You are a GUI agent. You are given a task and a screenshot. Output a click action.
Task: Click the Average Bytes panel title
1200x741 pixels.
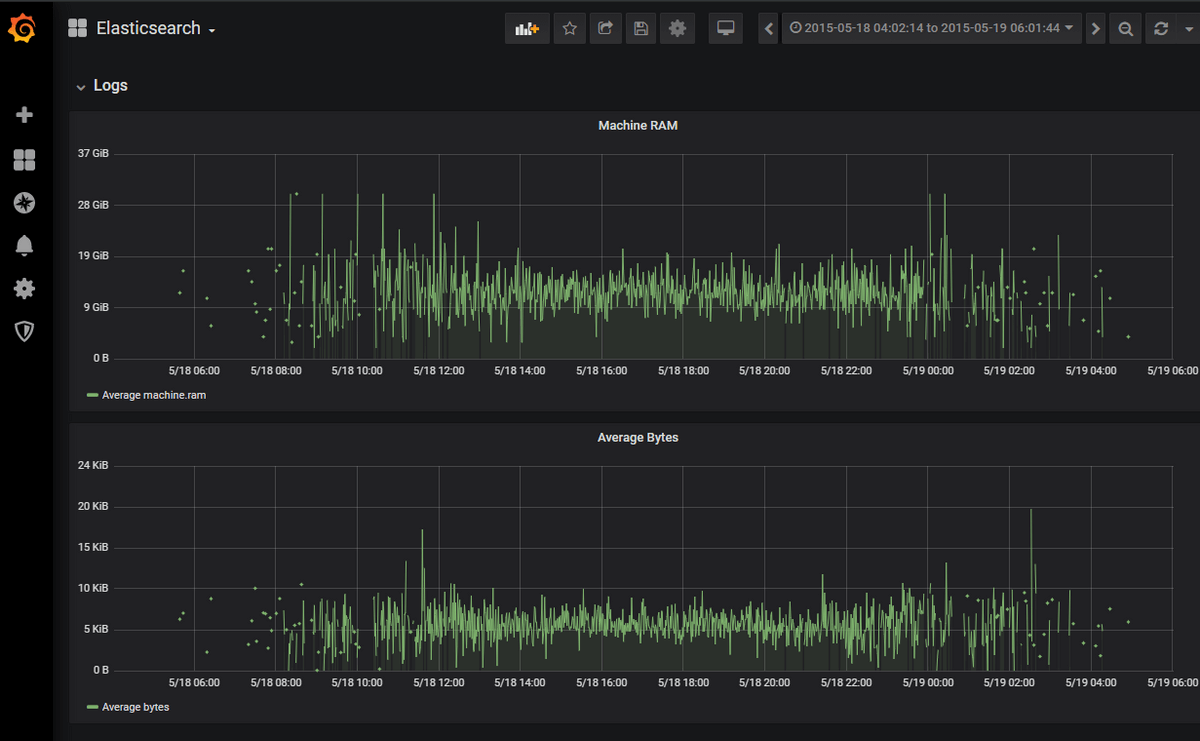(637, 438)
